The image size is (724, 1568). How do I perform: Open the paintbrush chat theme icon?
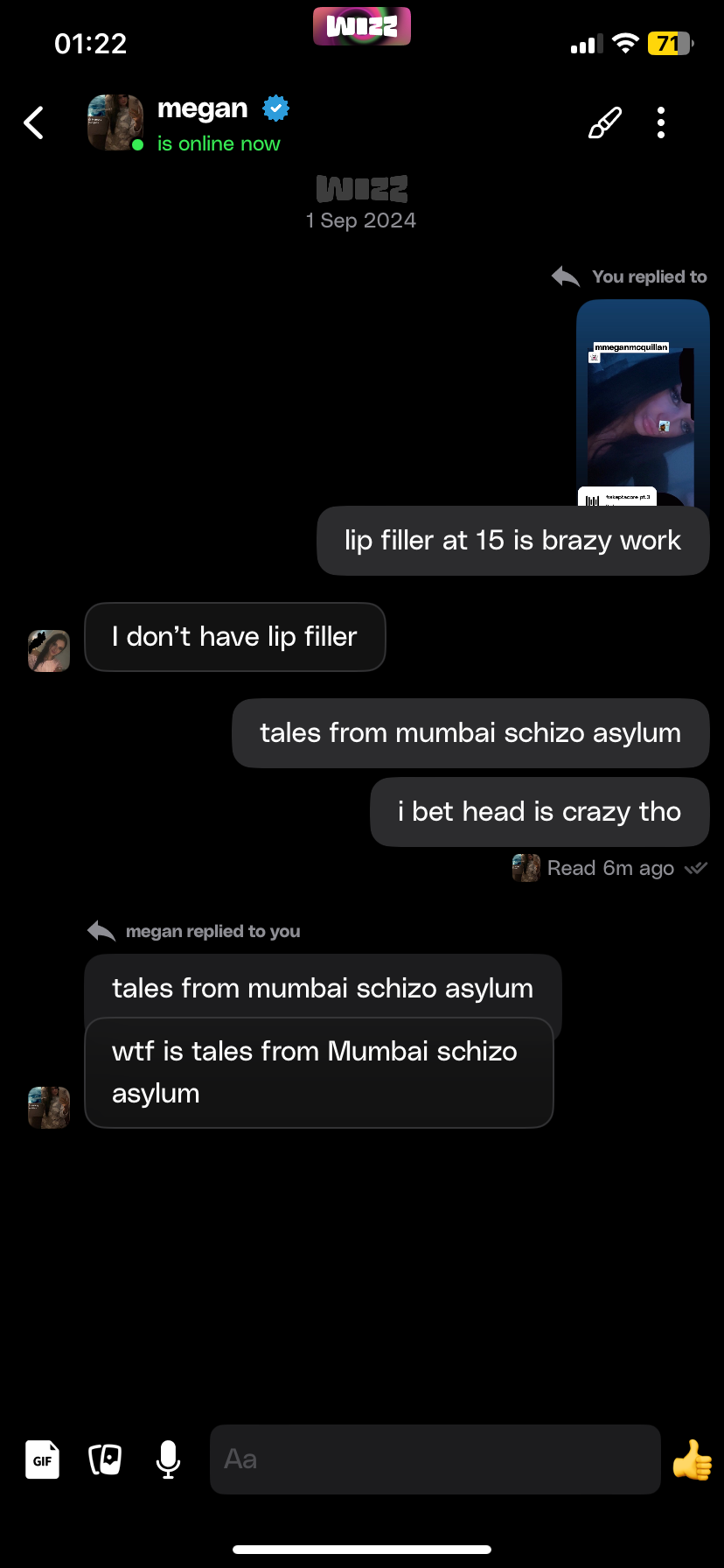point(605,123)
